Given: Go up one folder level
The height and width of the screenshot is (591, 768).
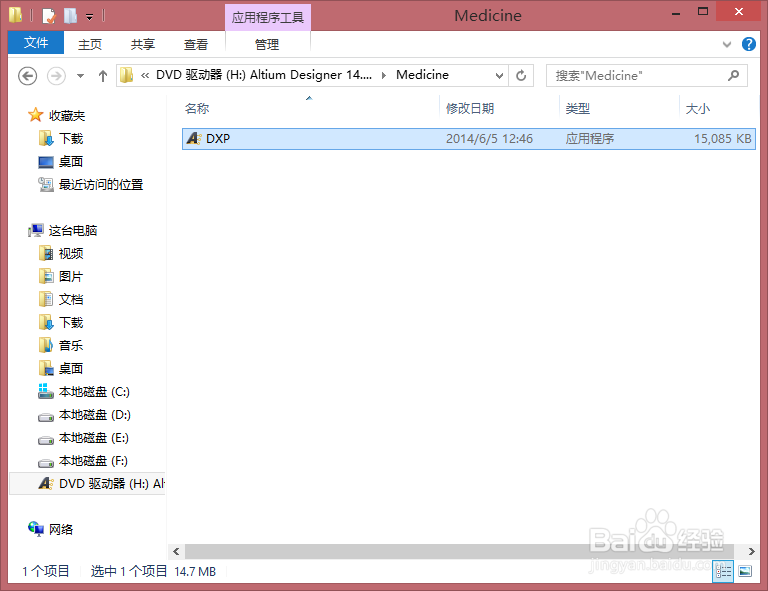Looking at the screenshot, I should 102,76.
